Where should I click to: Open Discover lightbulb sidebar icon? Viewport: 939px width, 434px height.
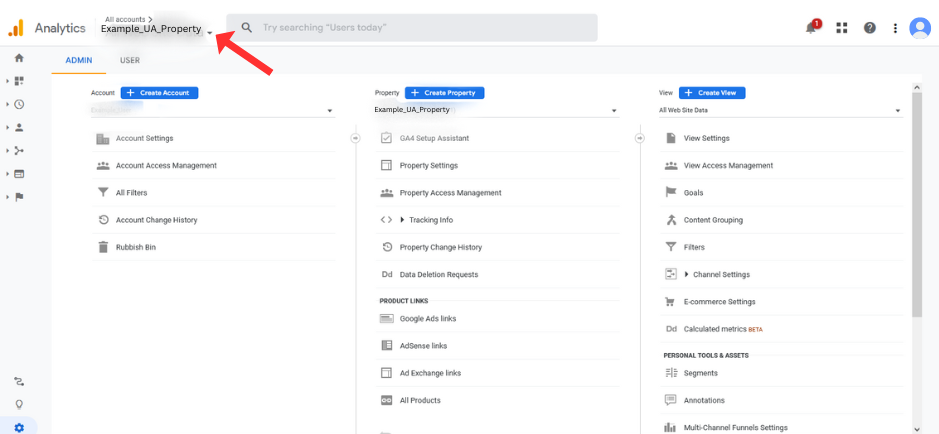(x=19, y=404)
